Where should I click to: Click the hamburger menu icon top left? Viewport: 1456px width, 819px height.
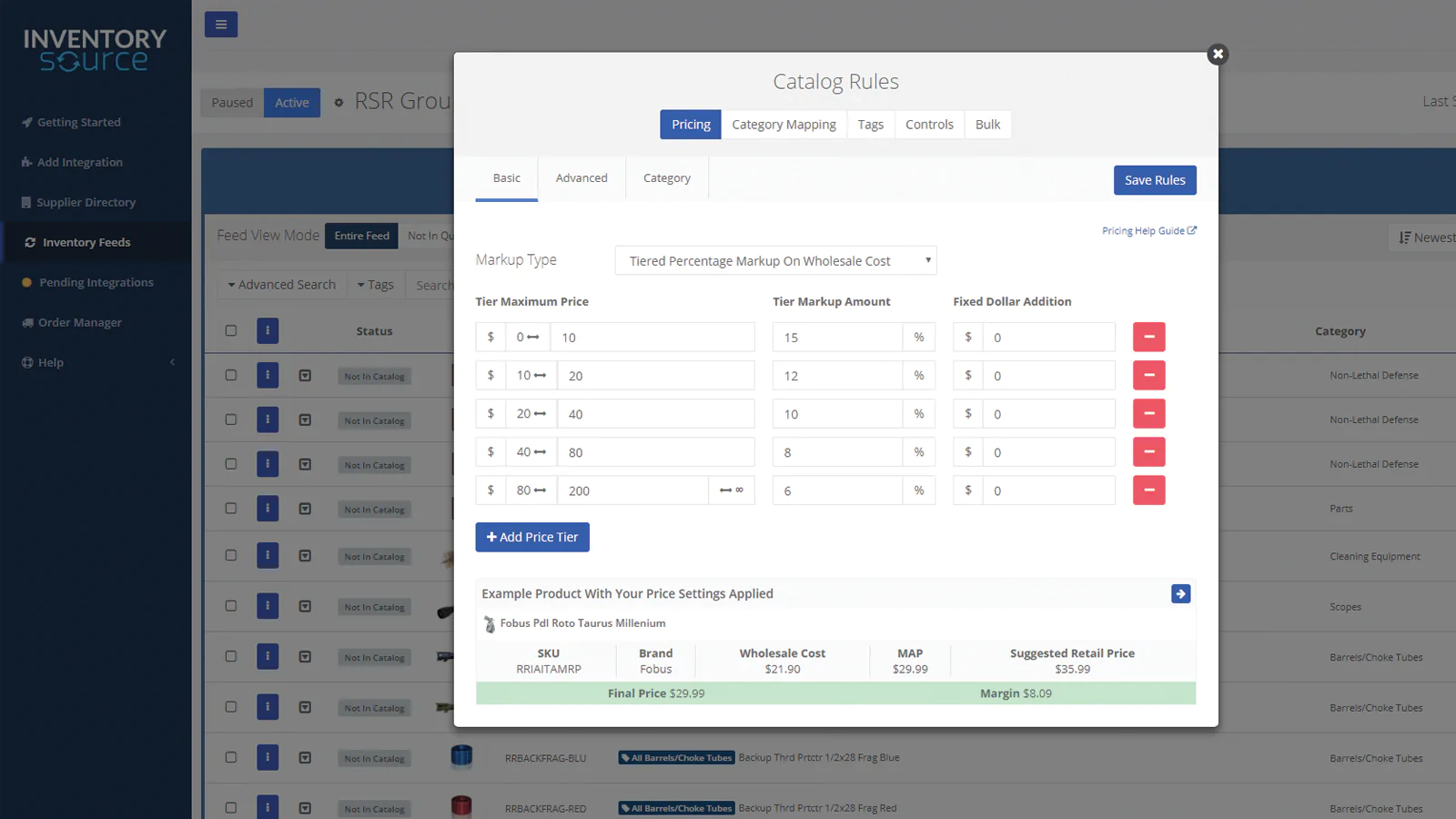point(221,24)
